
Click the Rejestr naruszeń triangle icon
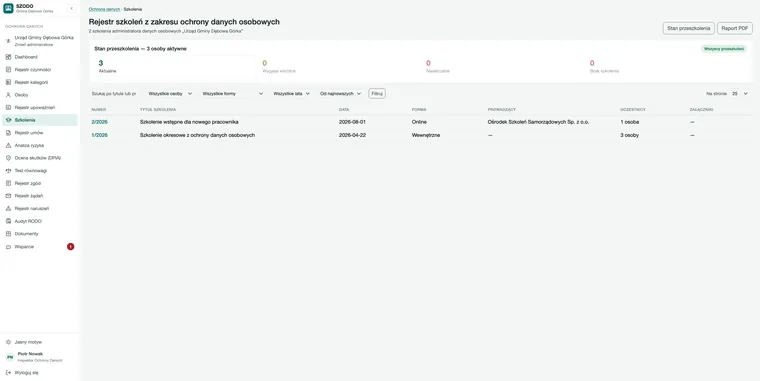coord(8,208)
